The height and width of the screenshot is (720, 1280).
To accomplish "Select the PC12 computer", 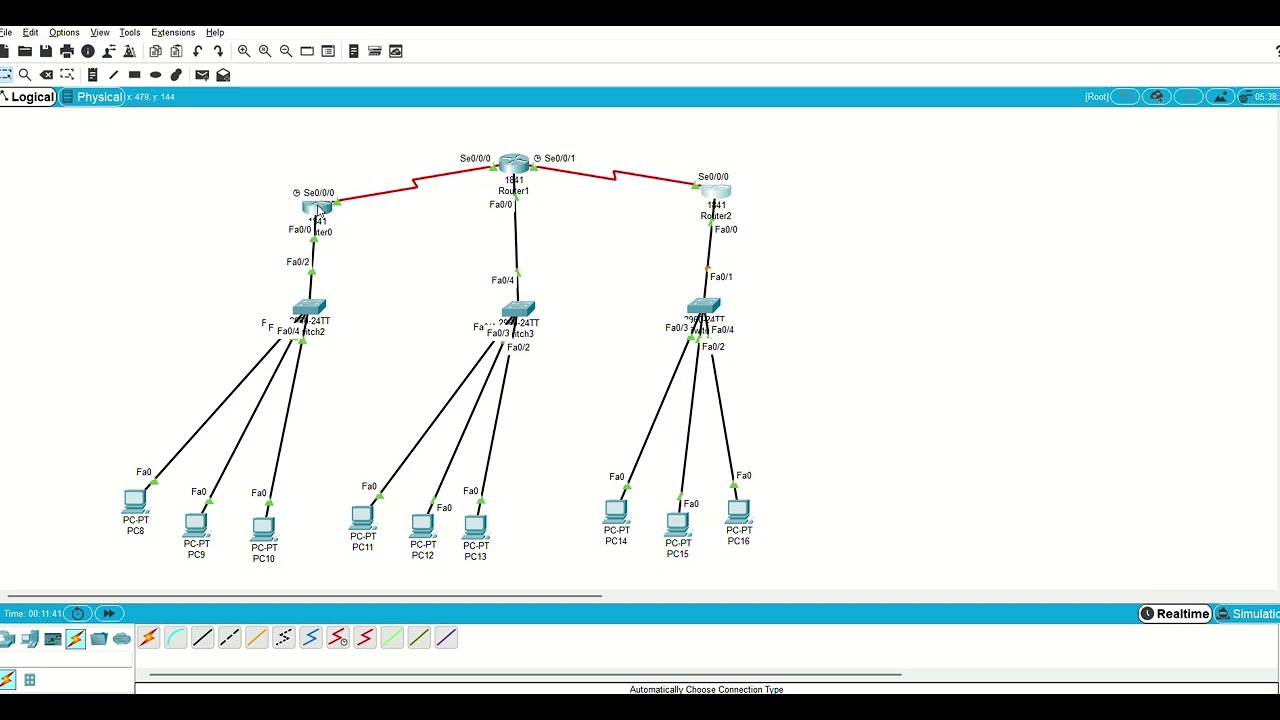I will 423,526.
